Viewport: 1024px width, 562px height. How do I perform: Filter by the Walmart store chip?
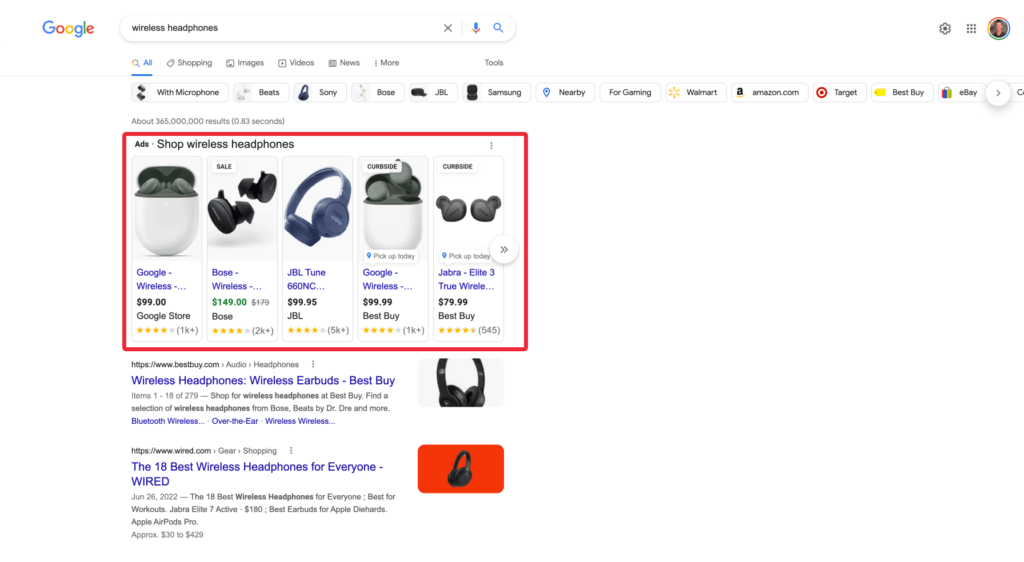point(695,93)
